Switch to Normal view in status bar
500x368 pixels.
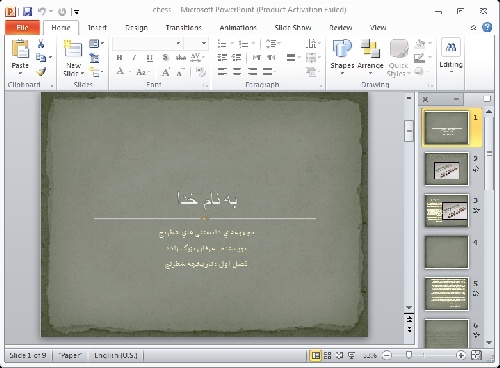tap(315, 355)
